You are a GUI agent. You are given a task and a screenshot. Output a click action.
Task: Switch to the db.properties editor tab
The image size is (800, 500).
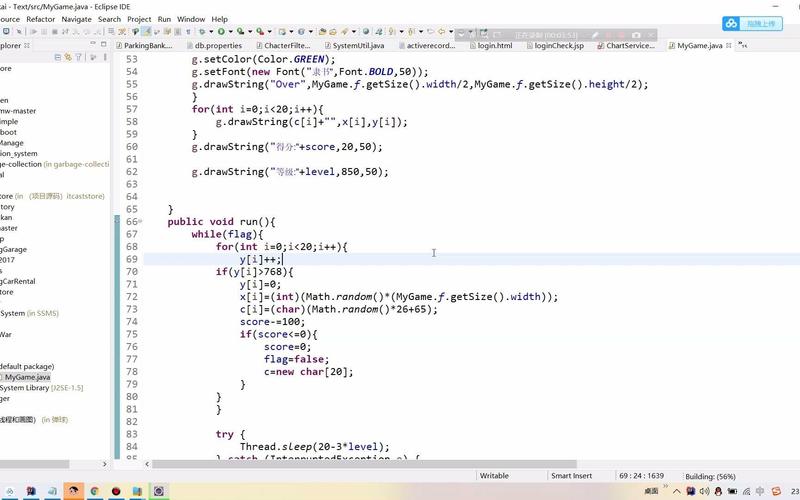tap(214, 45)
